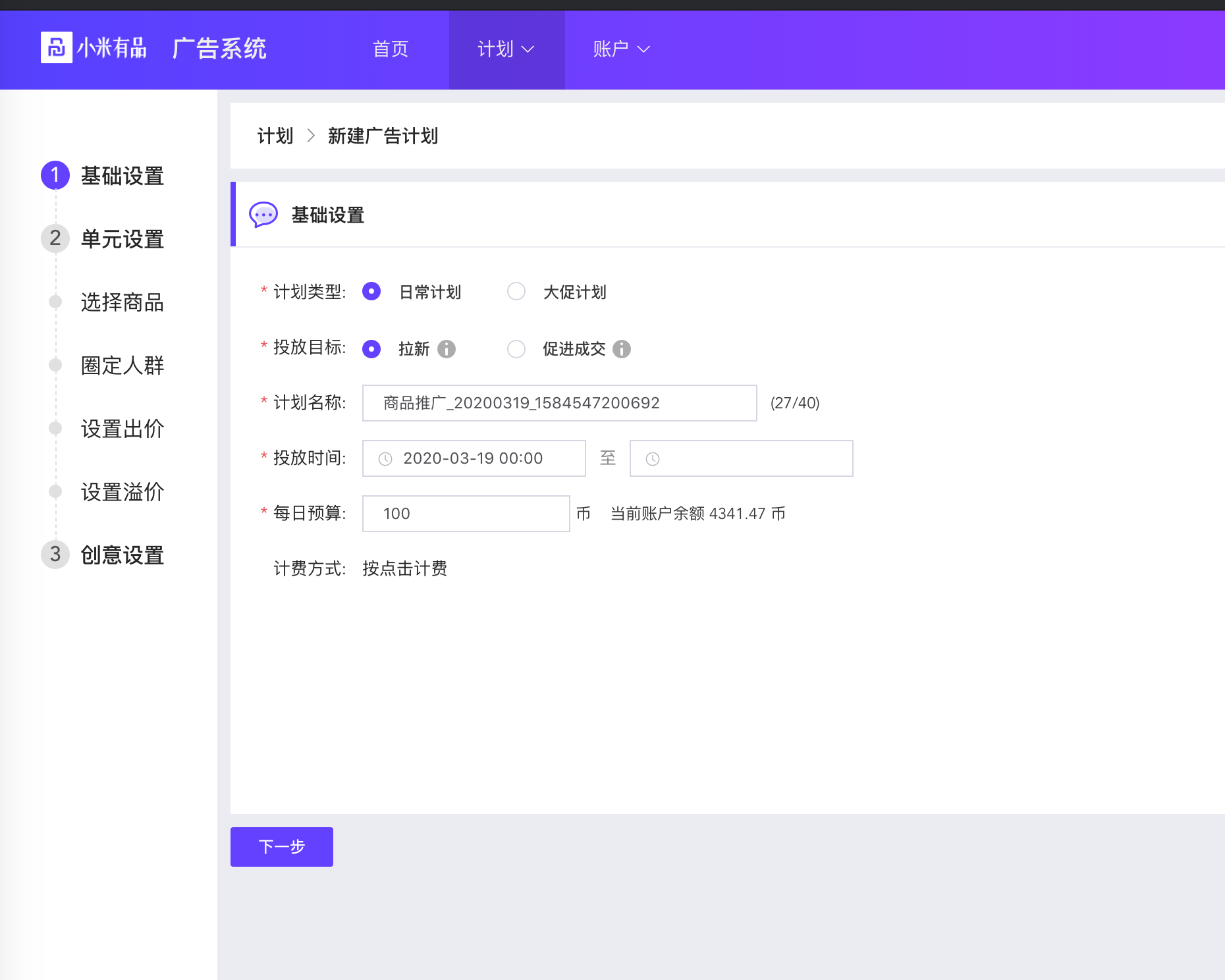This screenshot has width=1225, height=980.
Task: Click the 每日预算 input with 100
Action: coord(466,514)
